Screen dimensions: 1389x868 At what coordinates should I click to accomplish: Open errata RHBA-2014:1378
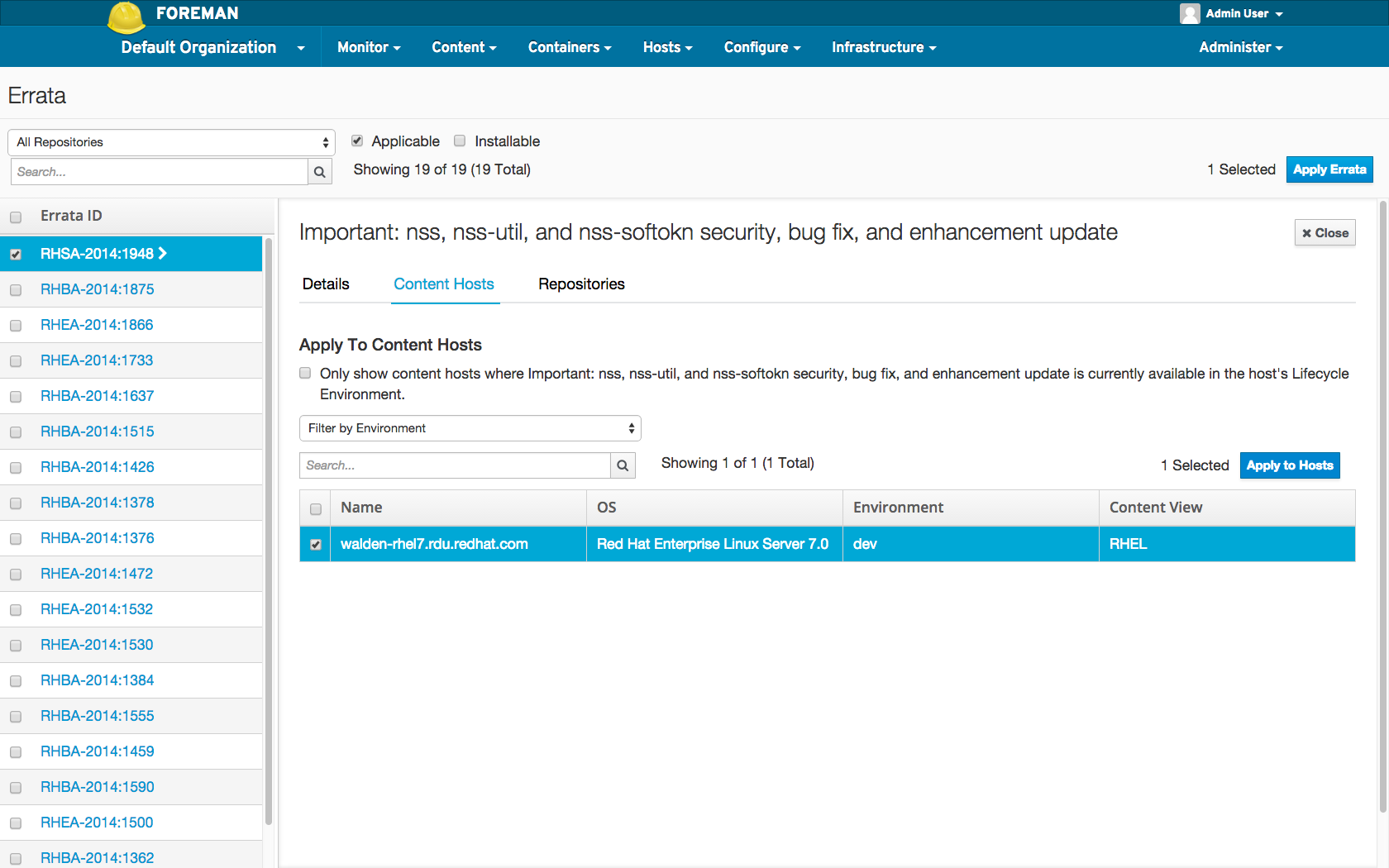coord(98,503)
